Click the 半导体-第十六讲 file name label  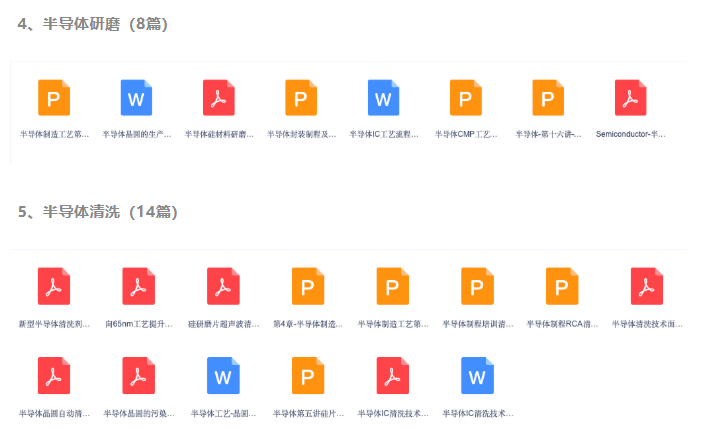tap(548, 134)
